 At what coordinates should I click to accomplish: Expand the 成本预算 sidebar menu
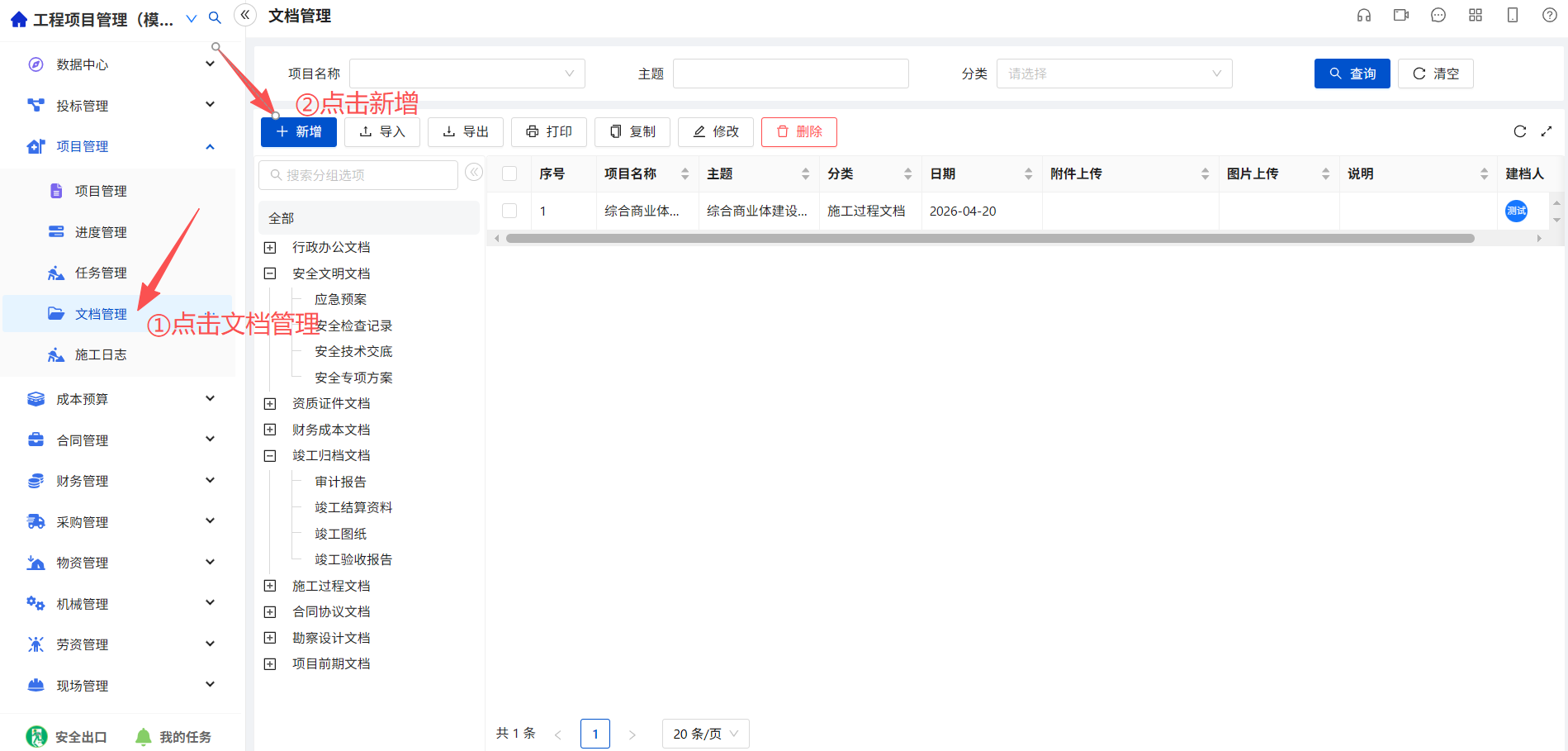point(122,399)
